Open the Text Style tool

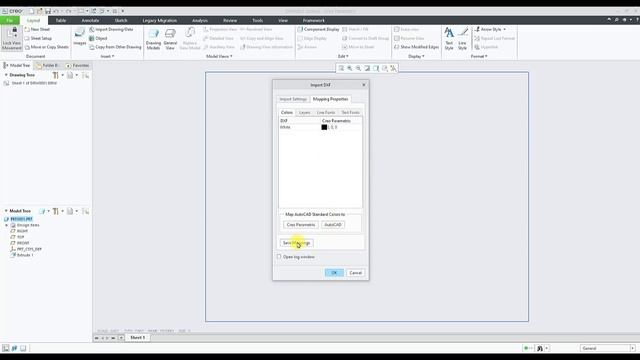coord(449,39)
